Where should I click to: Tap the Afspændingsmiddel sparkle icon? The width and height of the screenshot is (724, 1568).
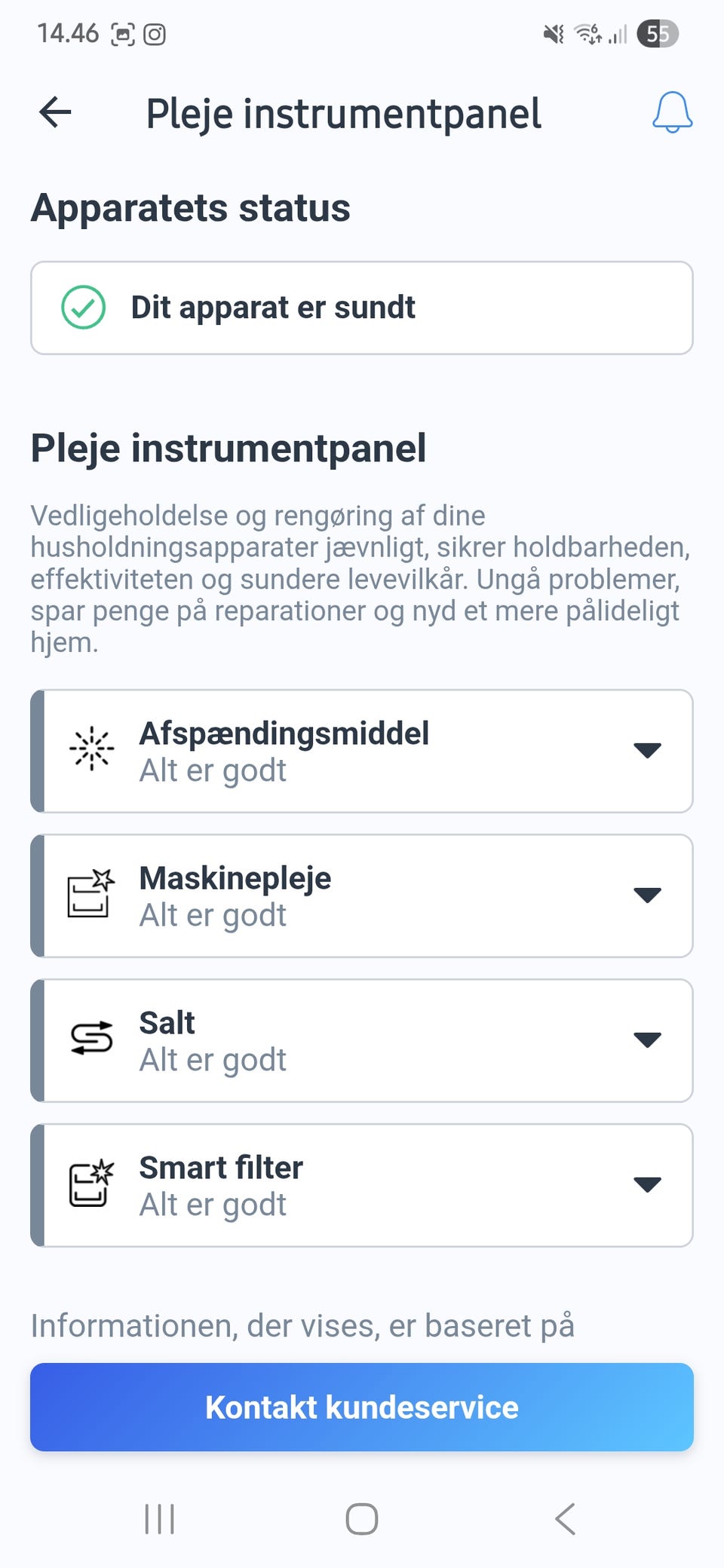point(91,749)
